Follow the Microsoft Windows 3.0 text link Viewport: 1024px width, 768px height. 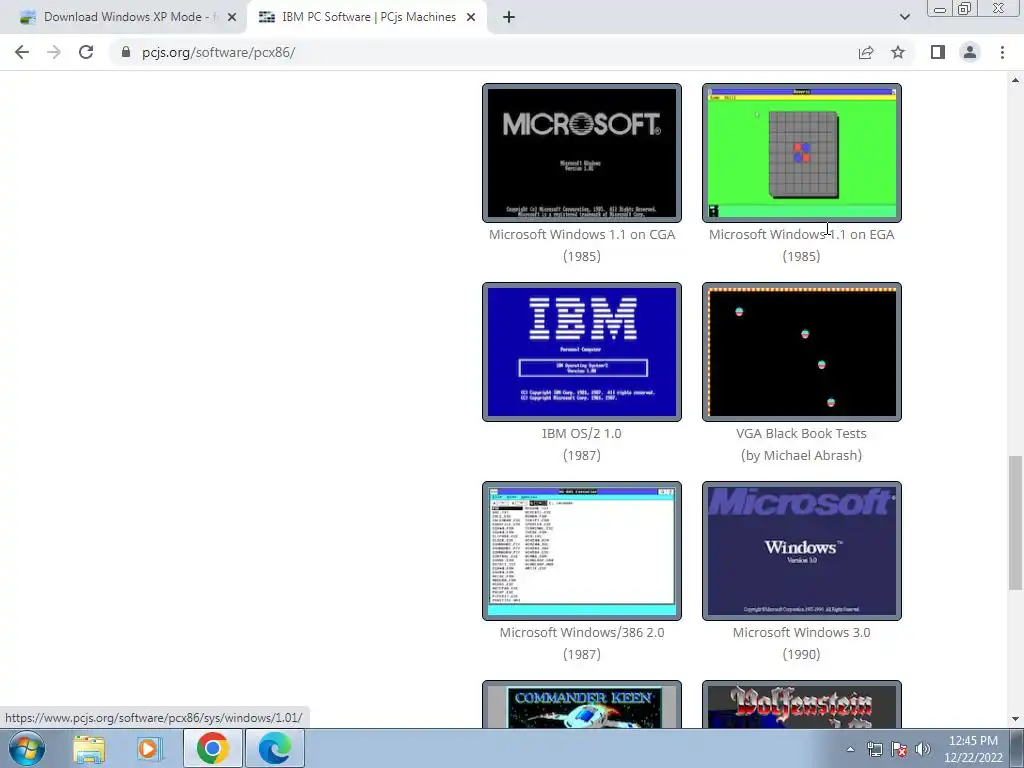801,633
